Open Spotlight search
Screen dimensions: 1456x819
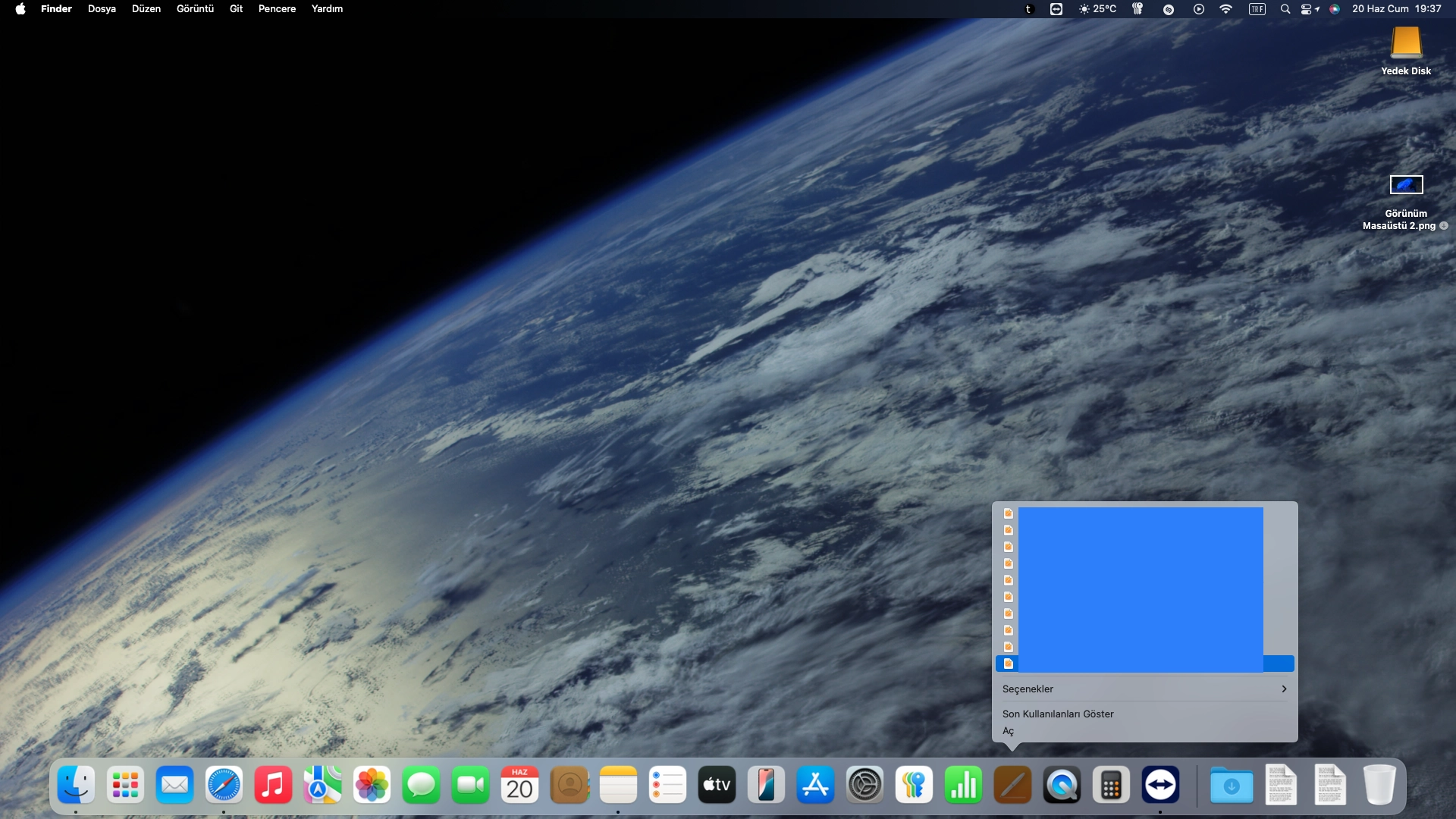point(1285,9)
